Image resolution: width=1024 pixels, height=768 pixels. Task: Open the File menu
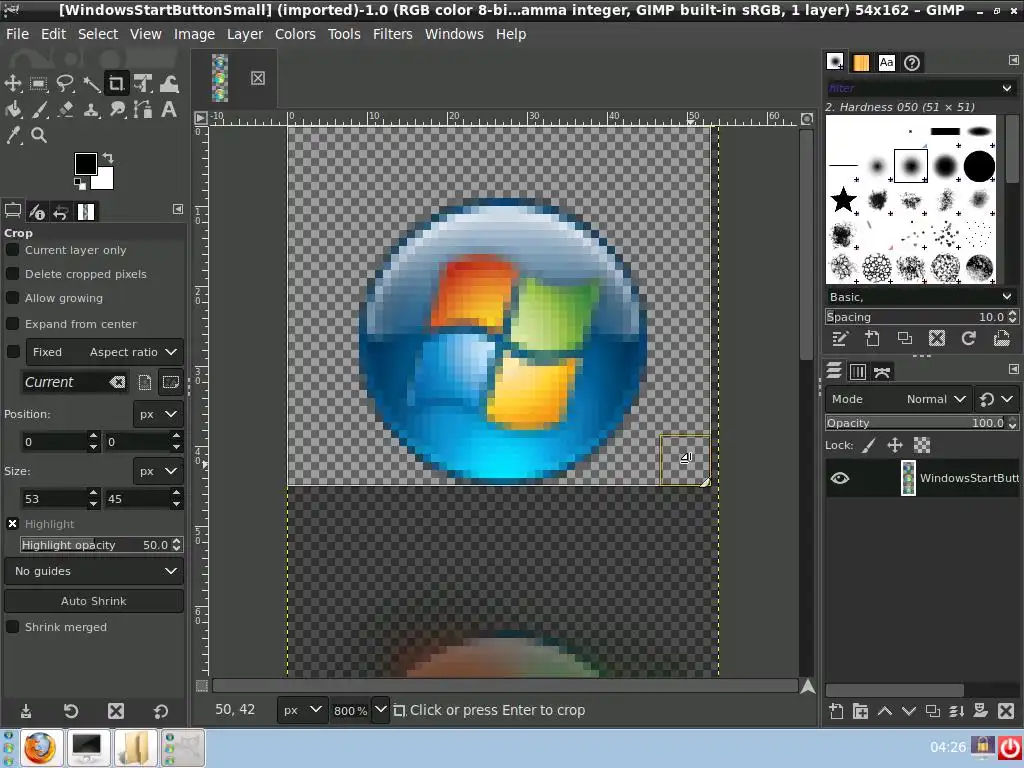tap(17, 34)
